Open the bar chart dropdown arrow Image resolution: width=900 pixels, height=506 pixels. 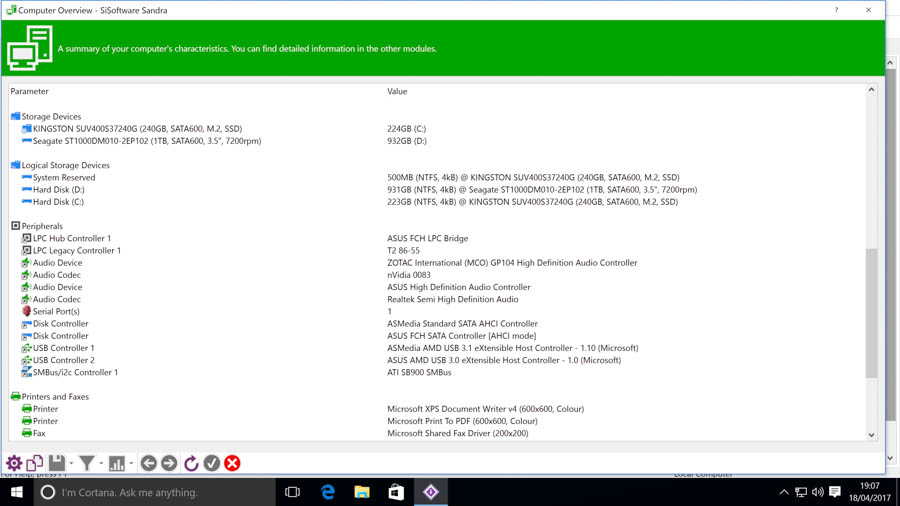(x=131, y=464)
